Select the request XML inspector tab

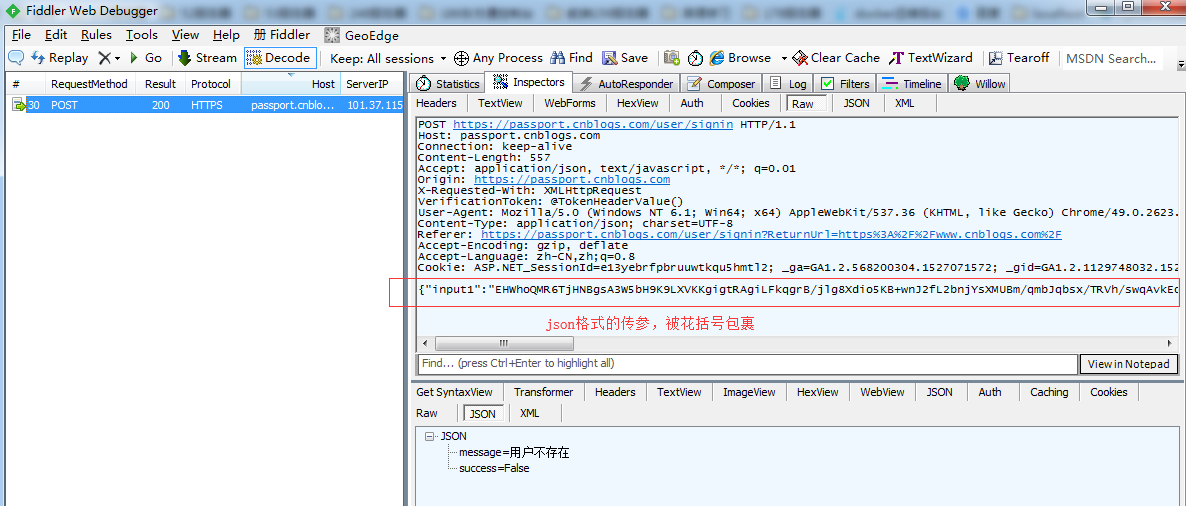click(905, 104)
